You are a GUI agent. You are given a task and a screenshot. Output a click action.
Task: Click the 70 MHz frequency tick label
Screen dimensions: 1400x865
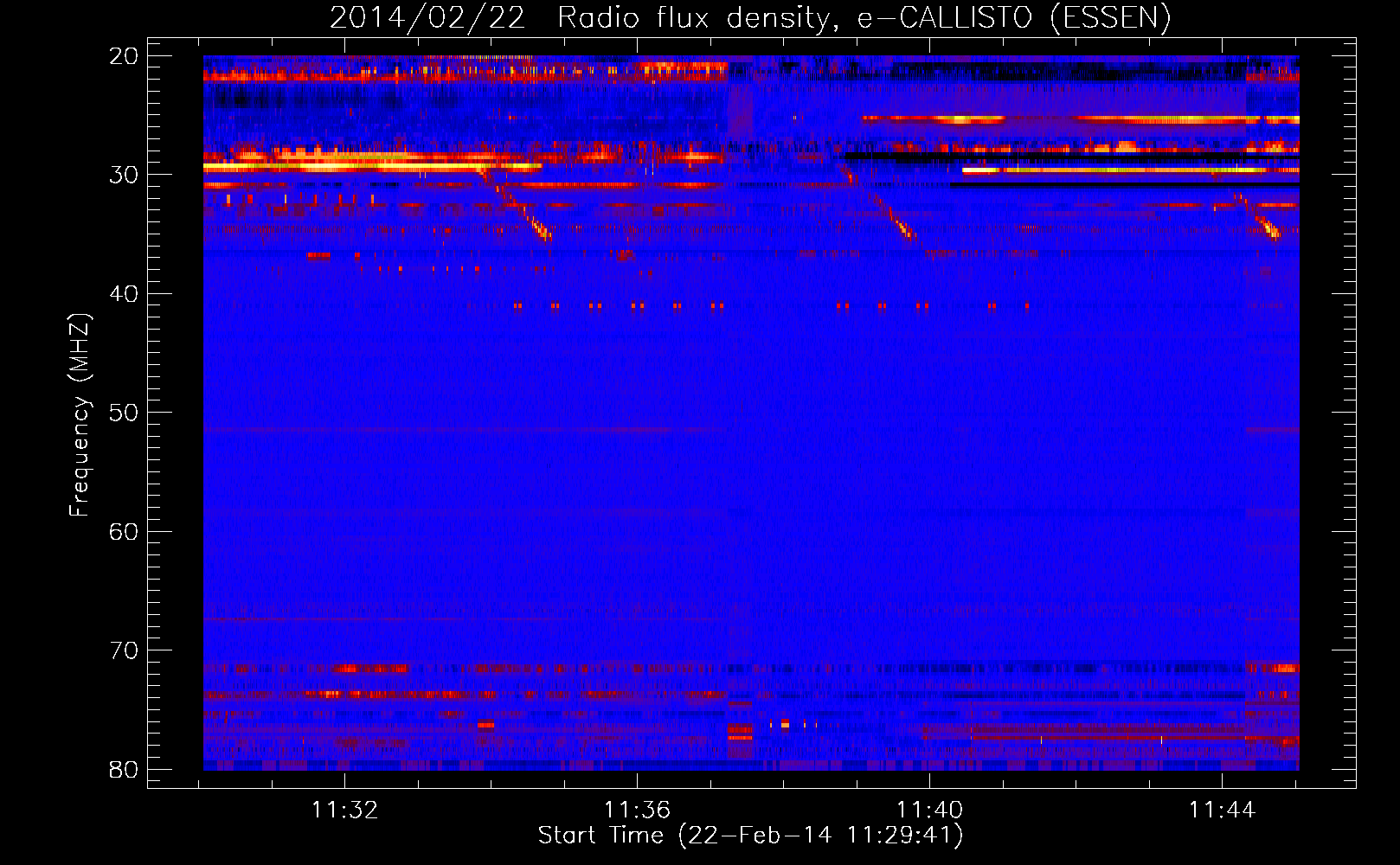coord(124,650)
